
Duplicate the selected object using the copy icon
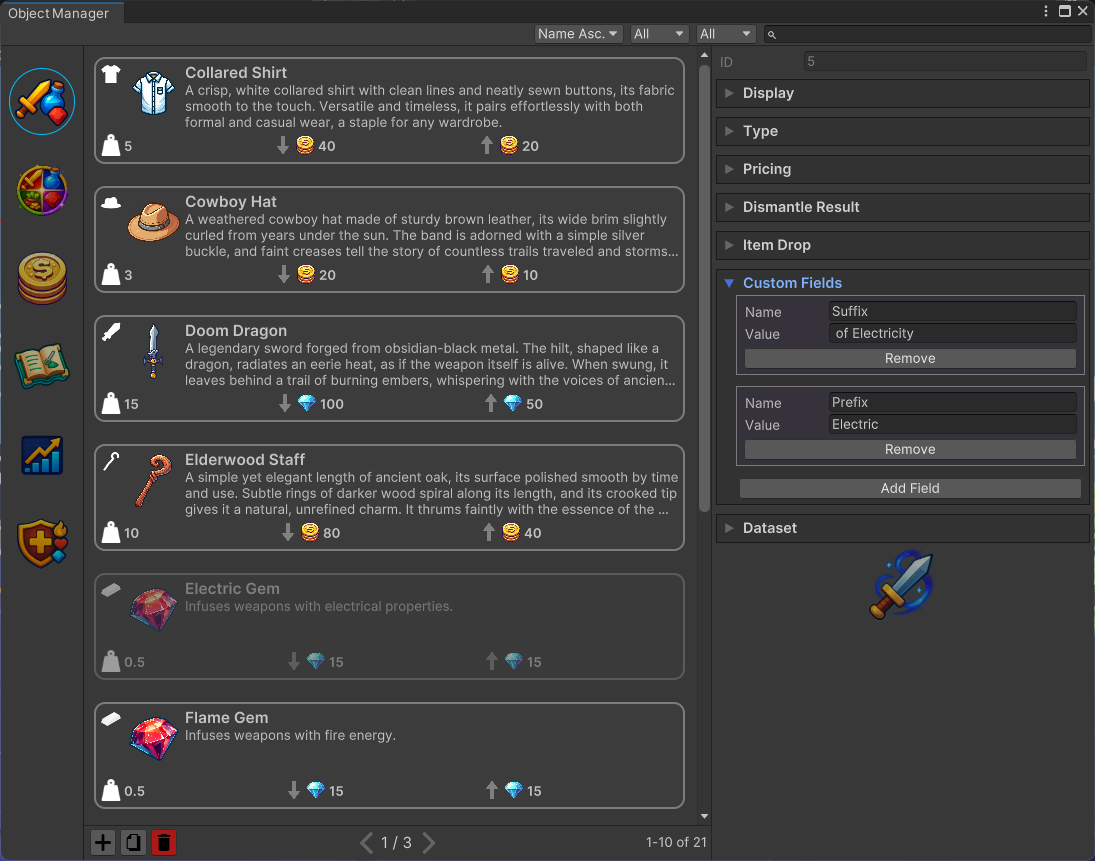[x=133, y=843]
